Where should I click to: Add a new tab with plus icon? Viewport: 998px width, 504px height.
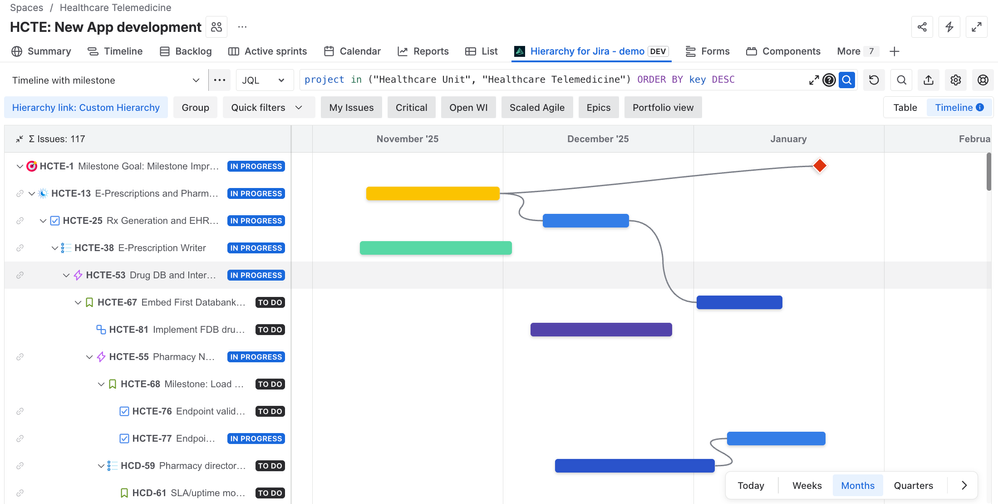(x=894, y=52)
